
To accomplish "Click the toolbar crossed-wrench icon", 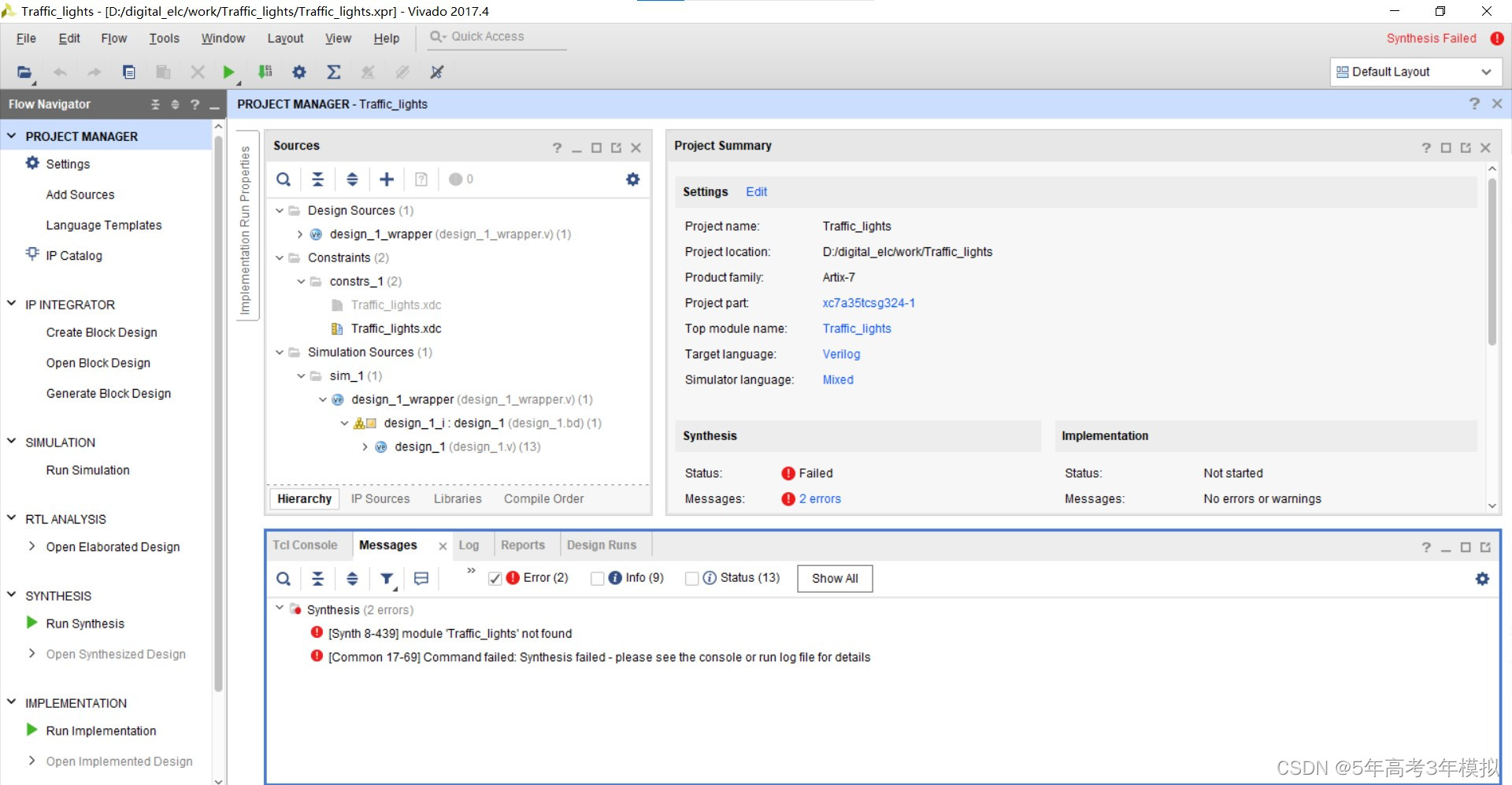I will [437, 72].
